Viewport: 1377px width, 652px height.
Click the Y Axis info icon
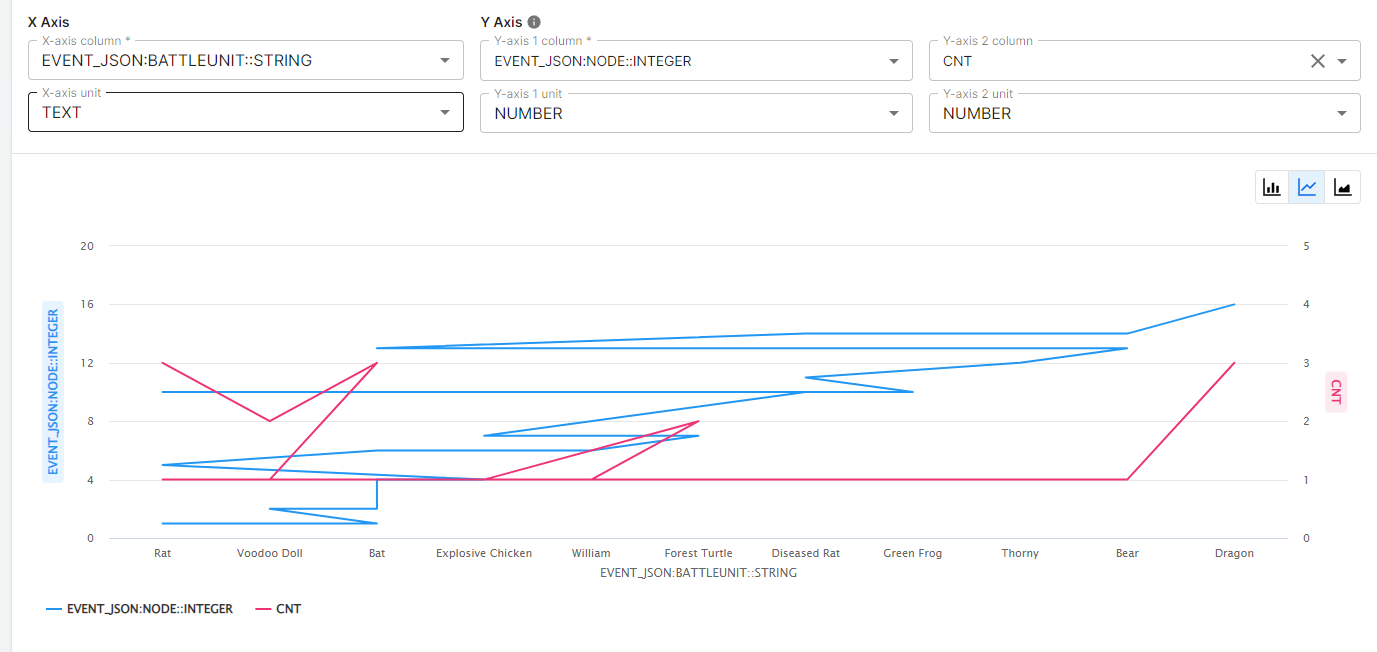pyautogui.click(x=534, y=22)
